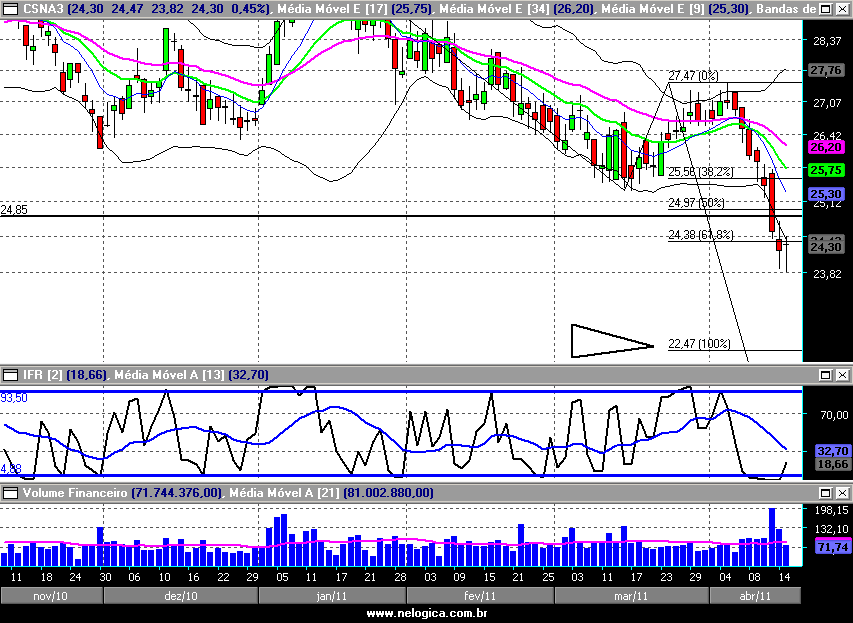Select the "24,97 (50%)" Fibonacci level label
The width and height of the screenshot is (853, 623).
696,203
